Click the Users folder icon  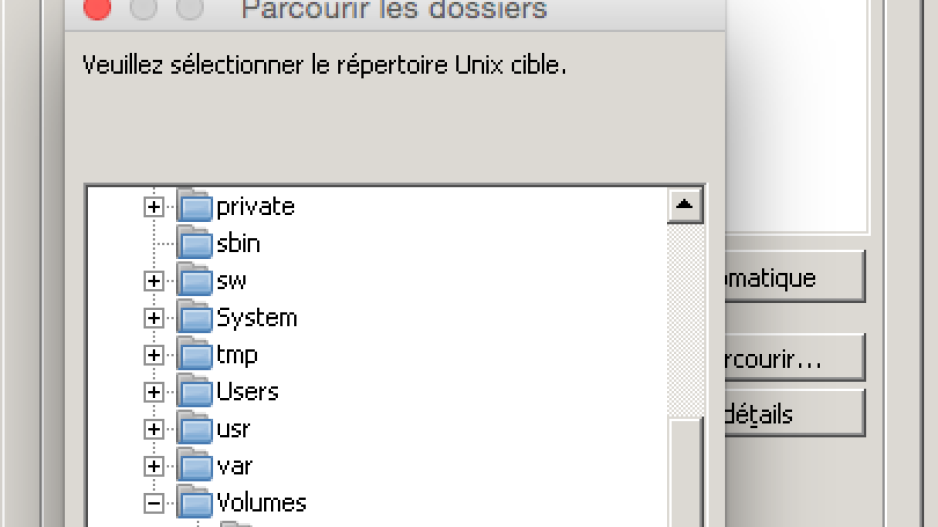pyautogui.click(x=195, y=392)
